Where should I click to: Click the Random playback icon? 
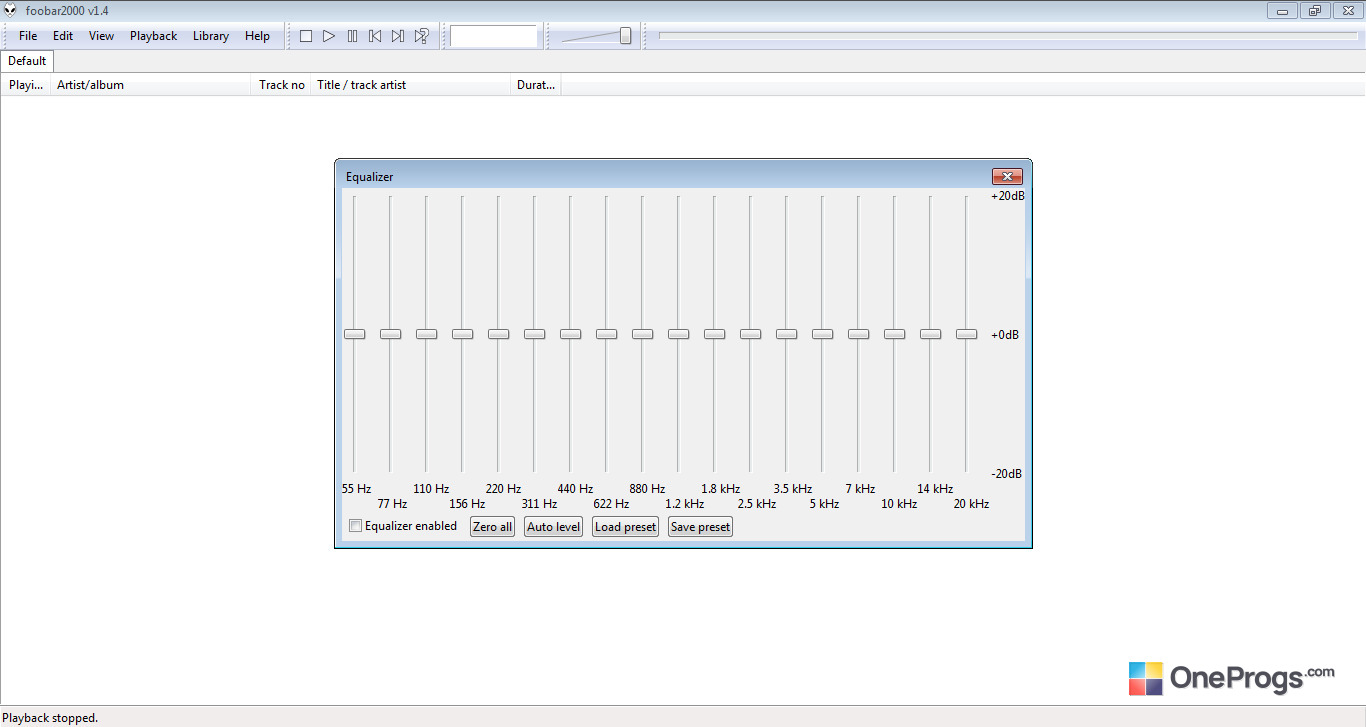(x=421, y=36)
